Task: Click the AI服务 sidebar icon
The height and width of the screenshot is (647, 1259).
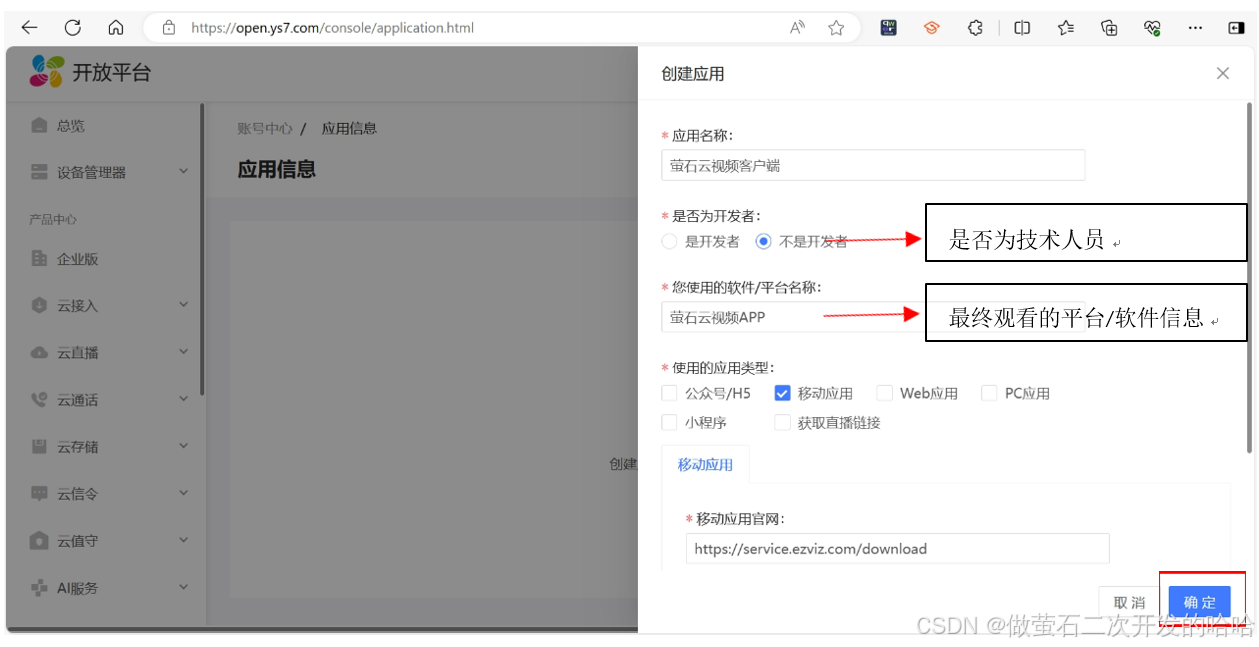Action: [x=39, y=588]
